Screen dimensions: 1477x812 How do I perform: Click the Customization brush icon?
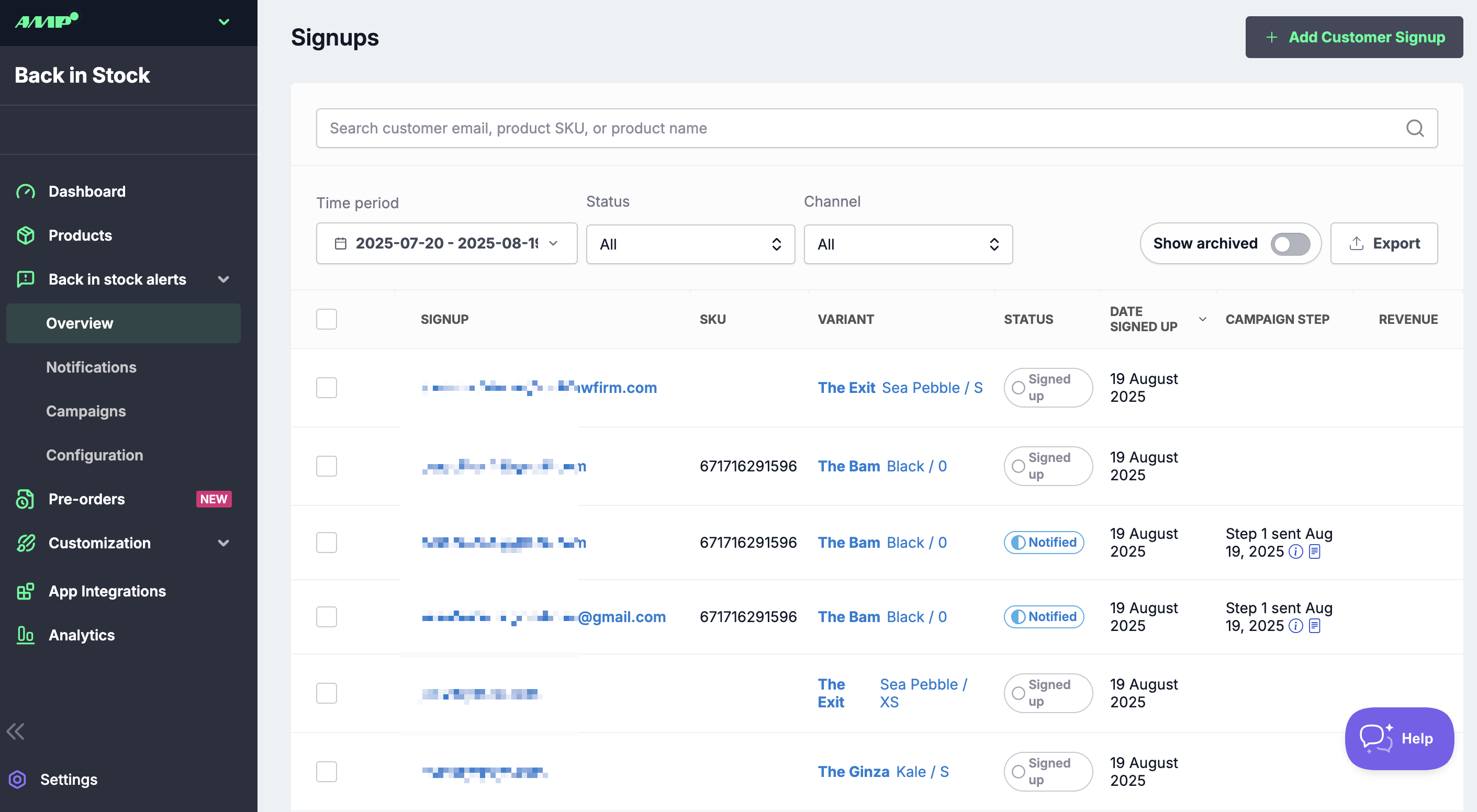[x=26, y=543]
